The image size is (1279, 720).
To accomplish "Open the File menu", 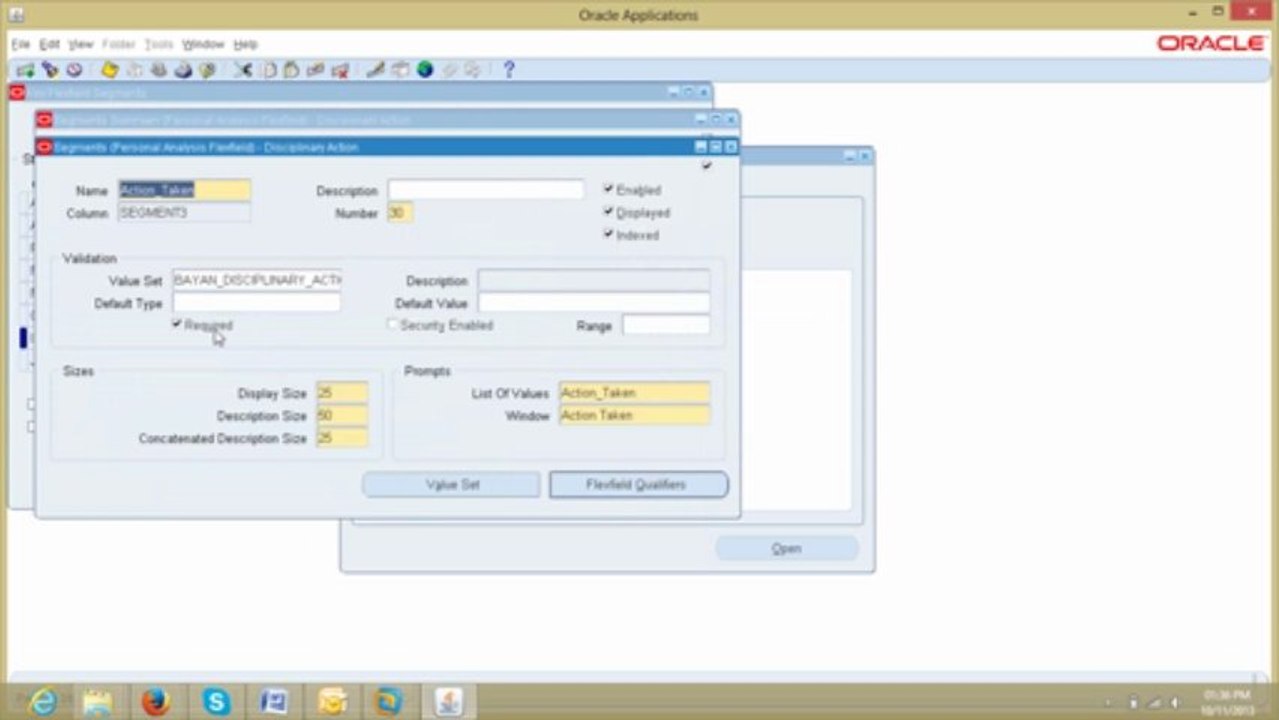I will [20, 45].
